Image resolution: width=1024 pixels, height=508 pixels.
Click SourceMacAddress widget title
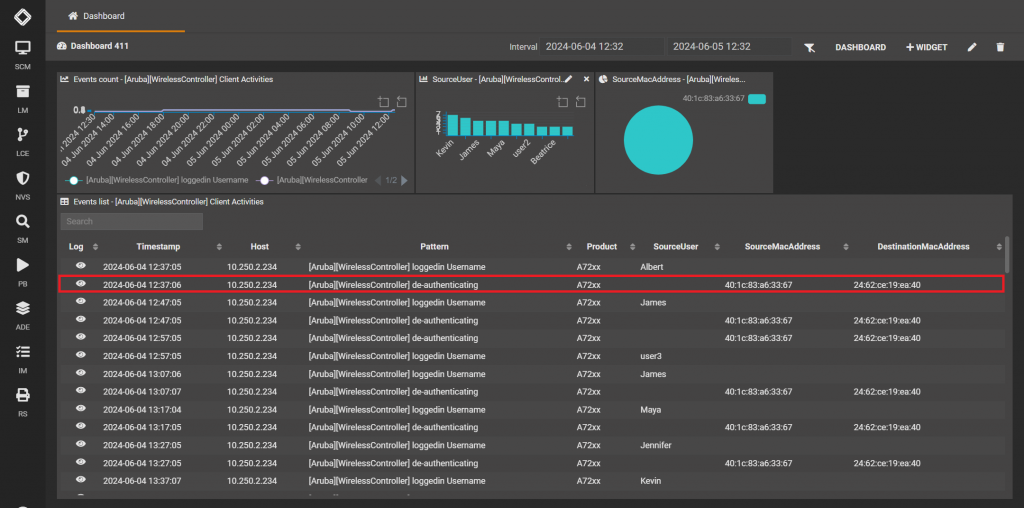click(679, 79)
